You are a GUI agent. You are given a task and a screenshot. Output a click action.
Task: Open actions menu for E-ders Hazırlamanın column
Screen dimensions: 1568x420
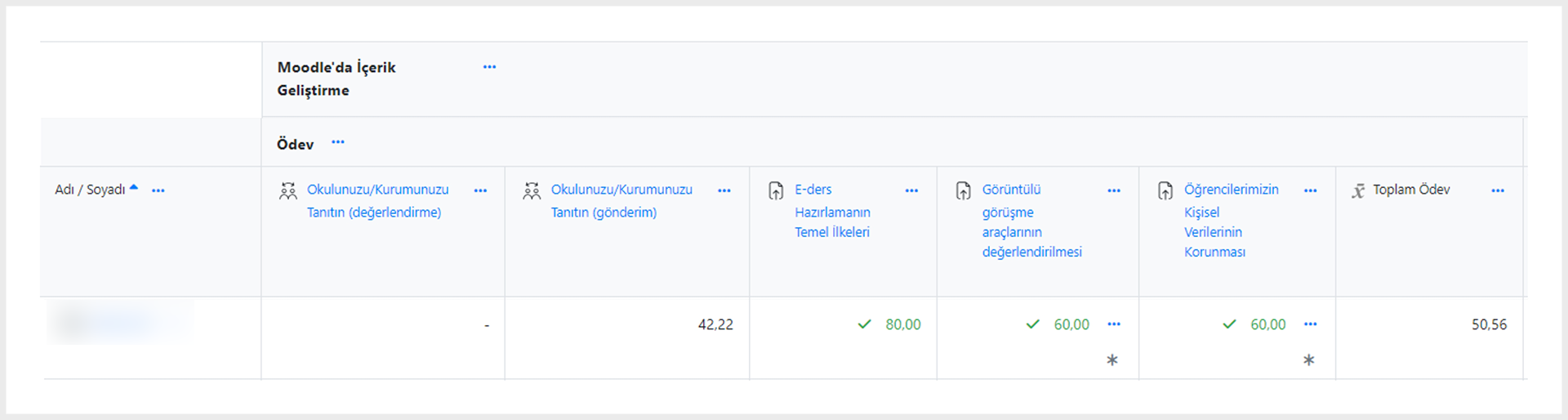click(x=911, y=190)
